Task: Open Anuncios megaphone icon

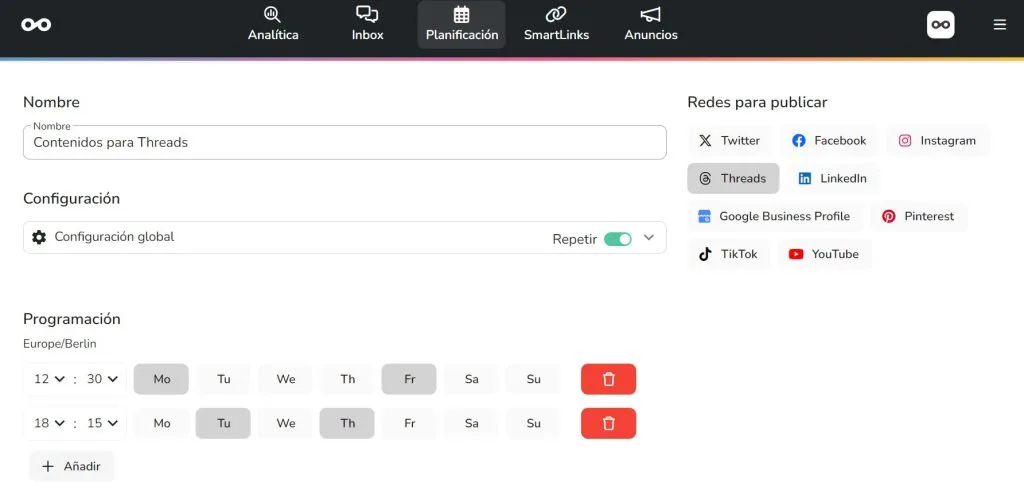Action: point(650,14)
